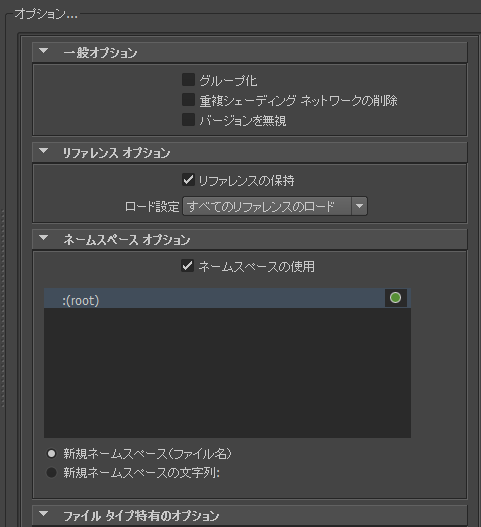Image resolution: width=481 pixels, height=527 pixels.
Task: Click the 一般オプション header title
Action: coord(100,53)
